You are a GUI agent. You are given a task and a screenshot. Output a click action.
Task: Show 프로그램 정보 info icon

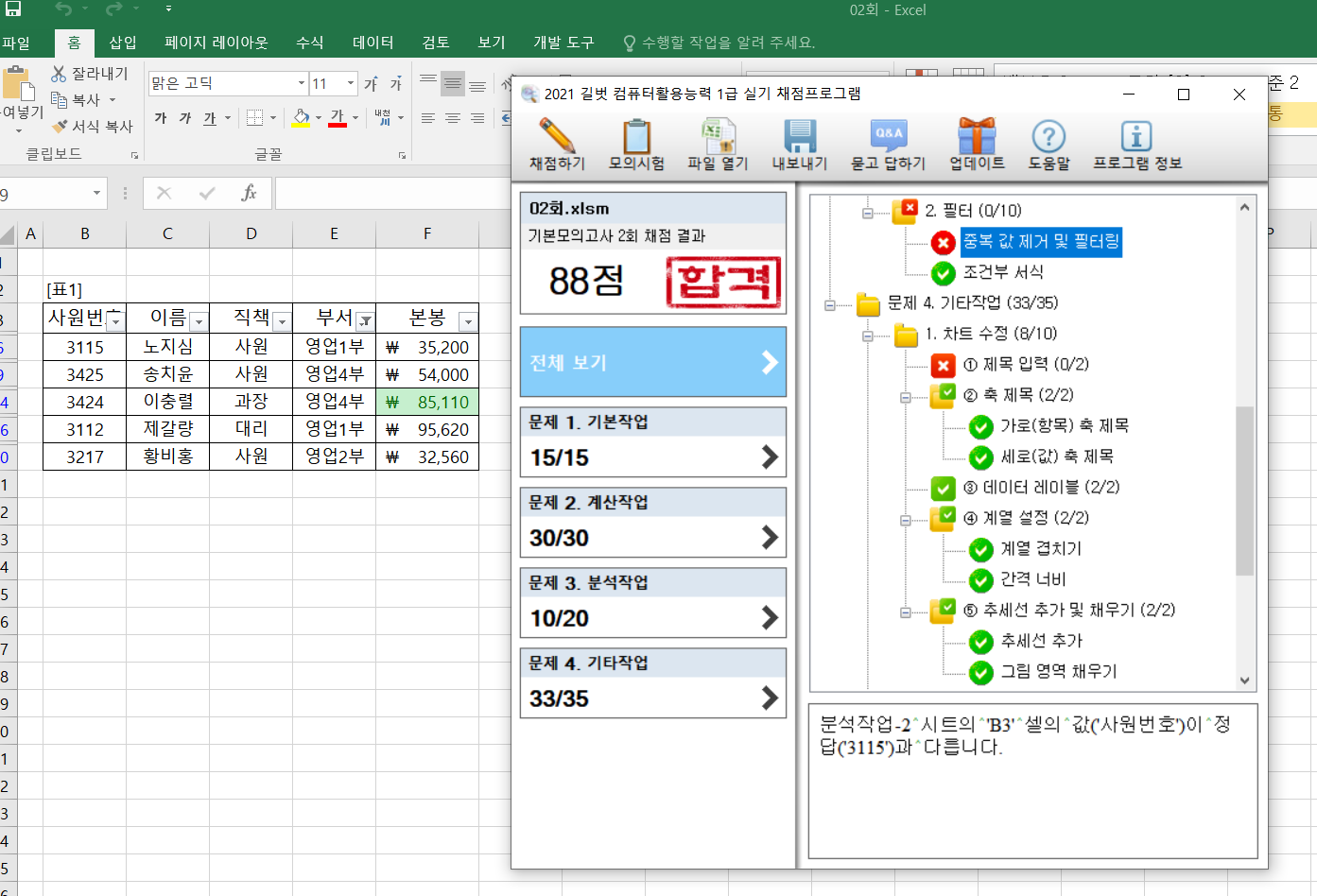[x=1136, y=138]
